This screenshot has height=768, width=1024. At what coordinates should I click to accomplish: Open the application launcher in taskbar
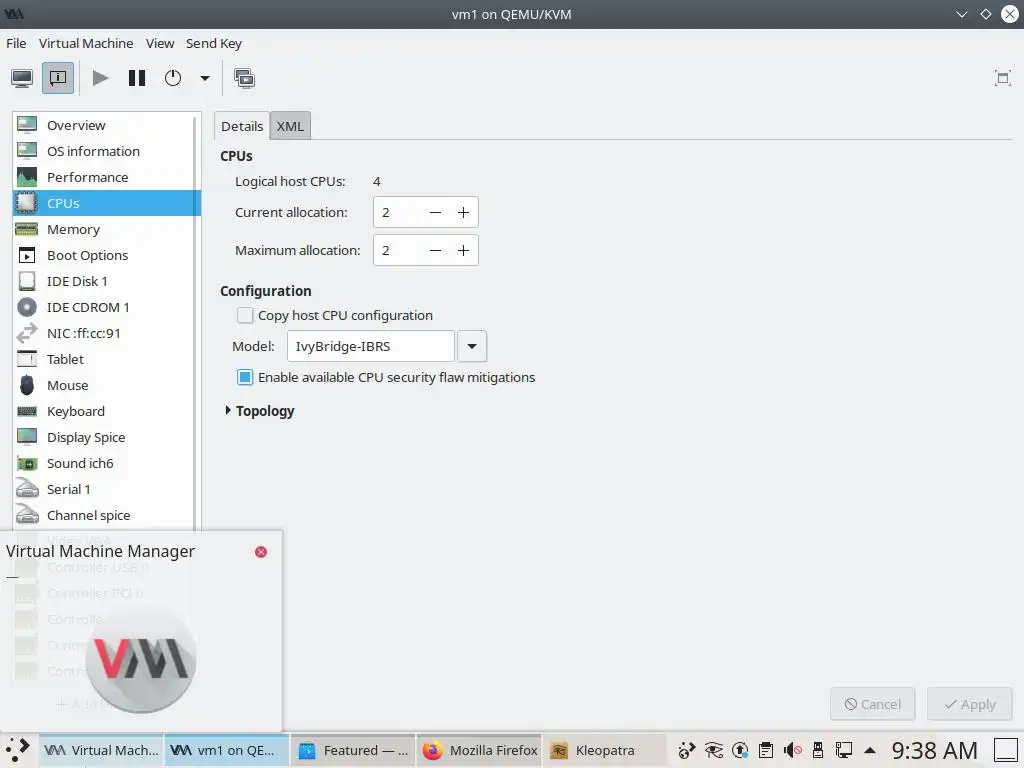[18, 750]
